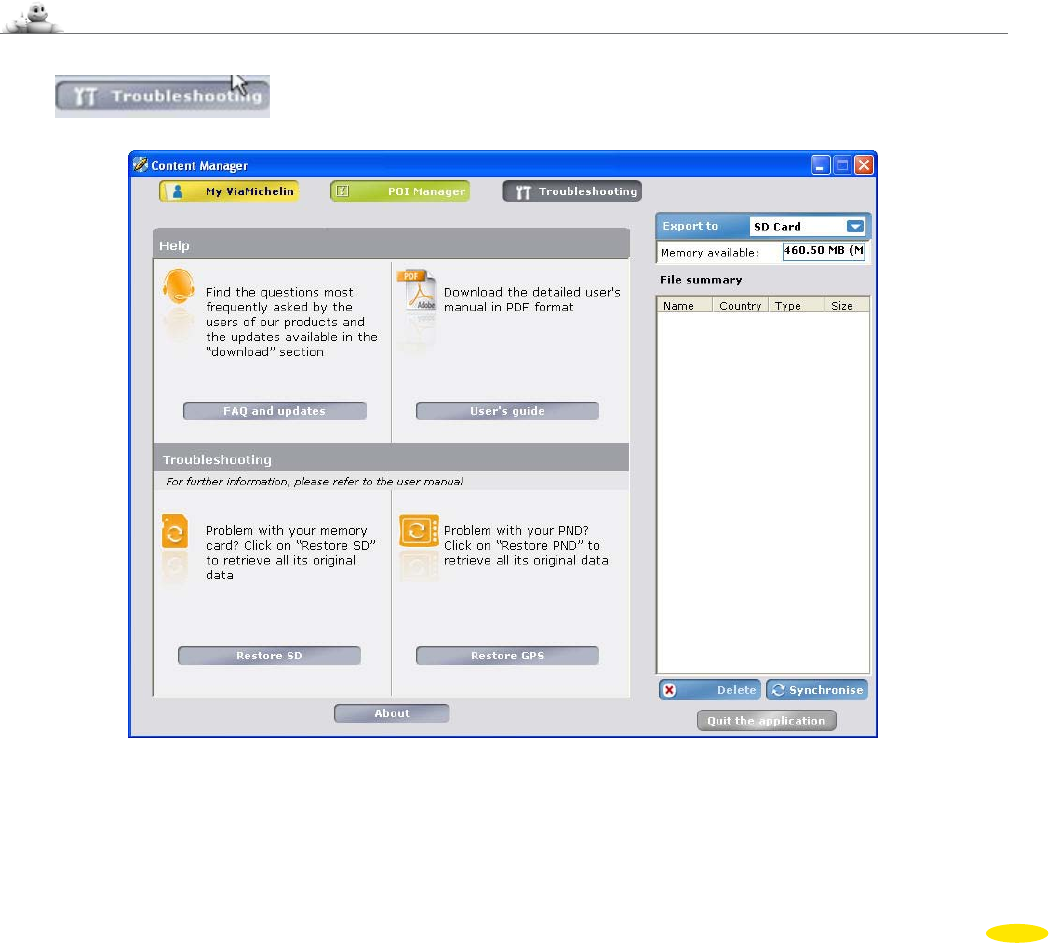Click the Synchronise button

coord(817,690)
